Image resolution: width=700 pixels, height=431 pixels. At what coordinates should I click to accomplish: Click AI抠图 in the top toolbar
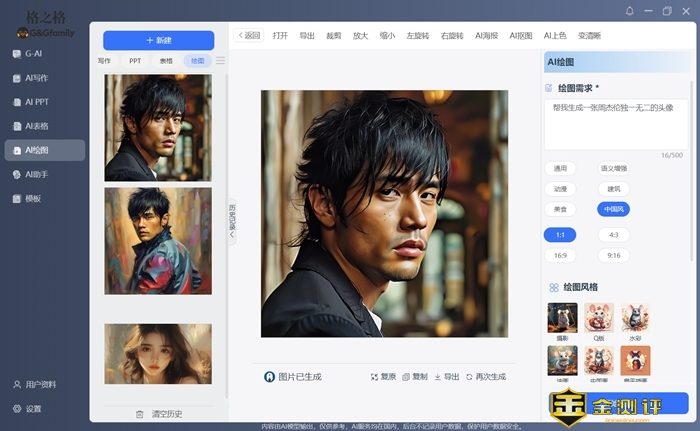pyautogui.click(x=521, y=35)
